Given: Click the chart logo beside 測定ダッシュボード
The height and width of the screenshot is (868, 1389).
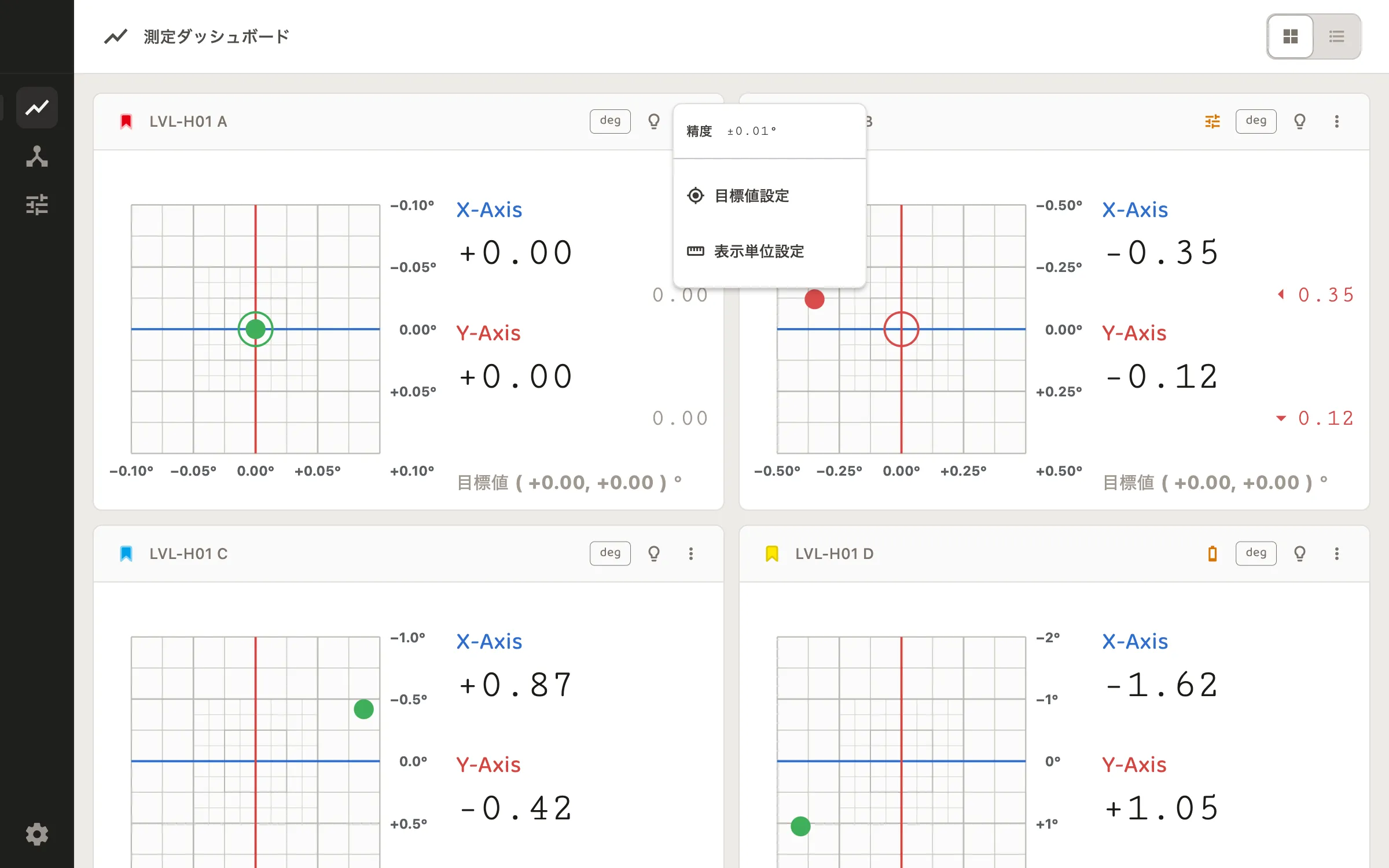Looking at the screenshot, I should (x=116, y=36).
